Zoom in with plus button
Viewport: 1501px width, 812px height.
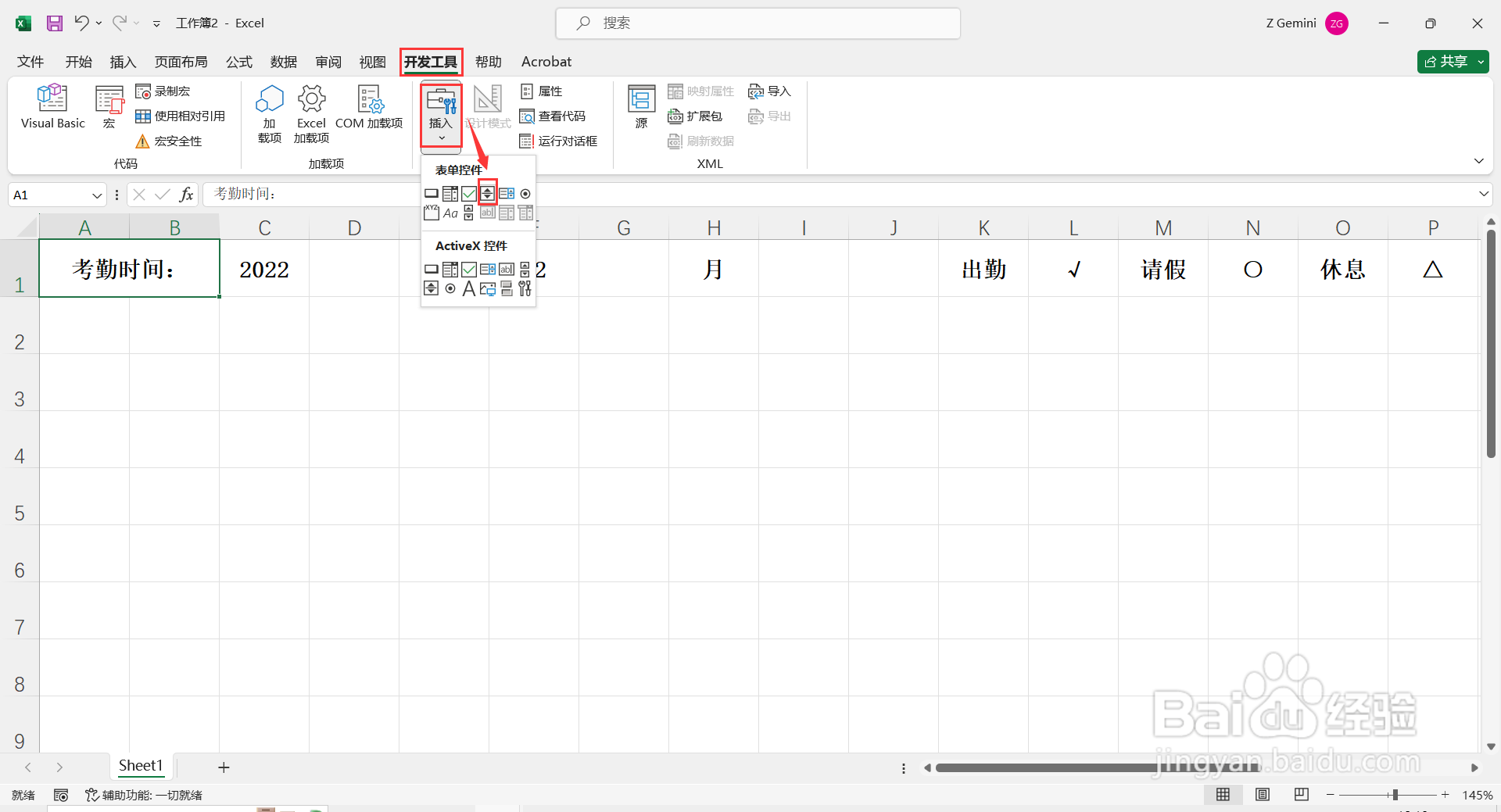click(x=1445, y=795)
